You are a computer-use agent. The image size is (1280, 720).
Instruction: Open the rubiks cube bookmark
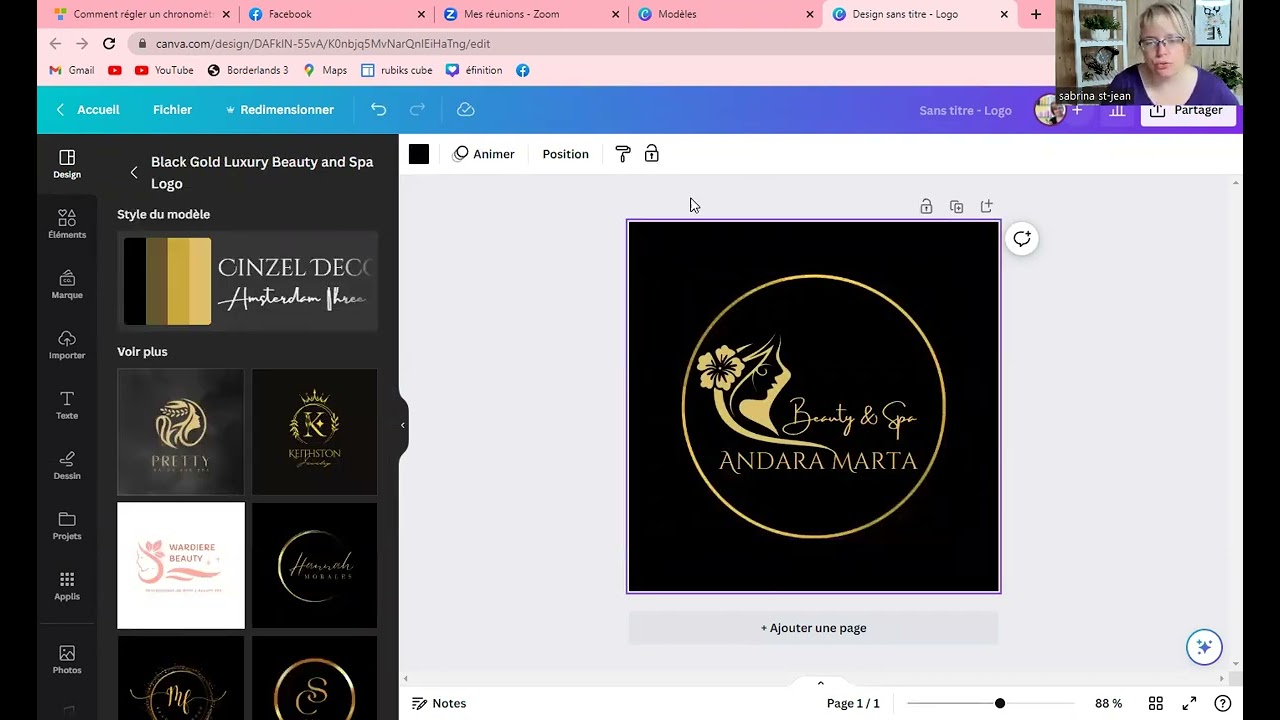397,70
